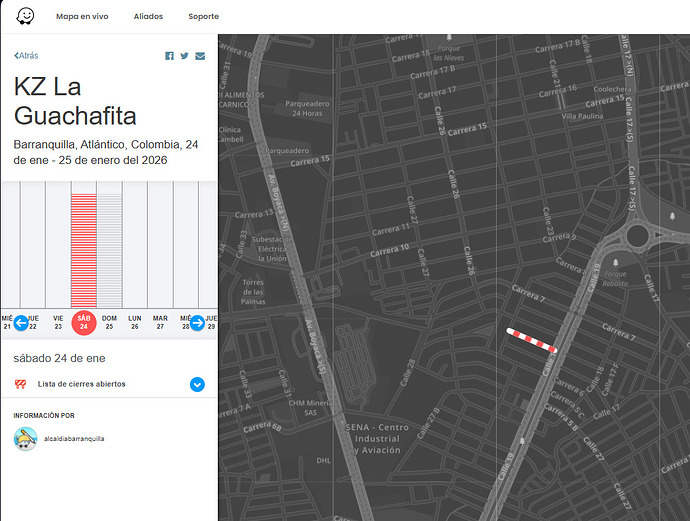The image size is (690, 521).
Task: Click the alcaldiabarranquilla avatar
Action: [x=25, y=438]
